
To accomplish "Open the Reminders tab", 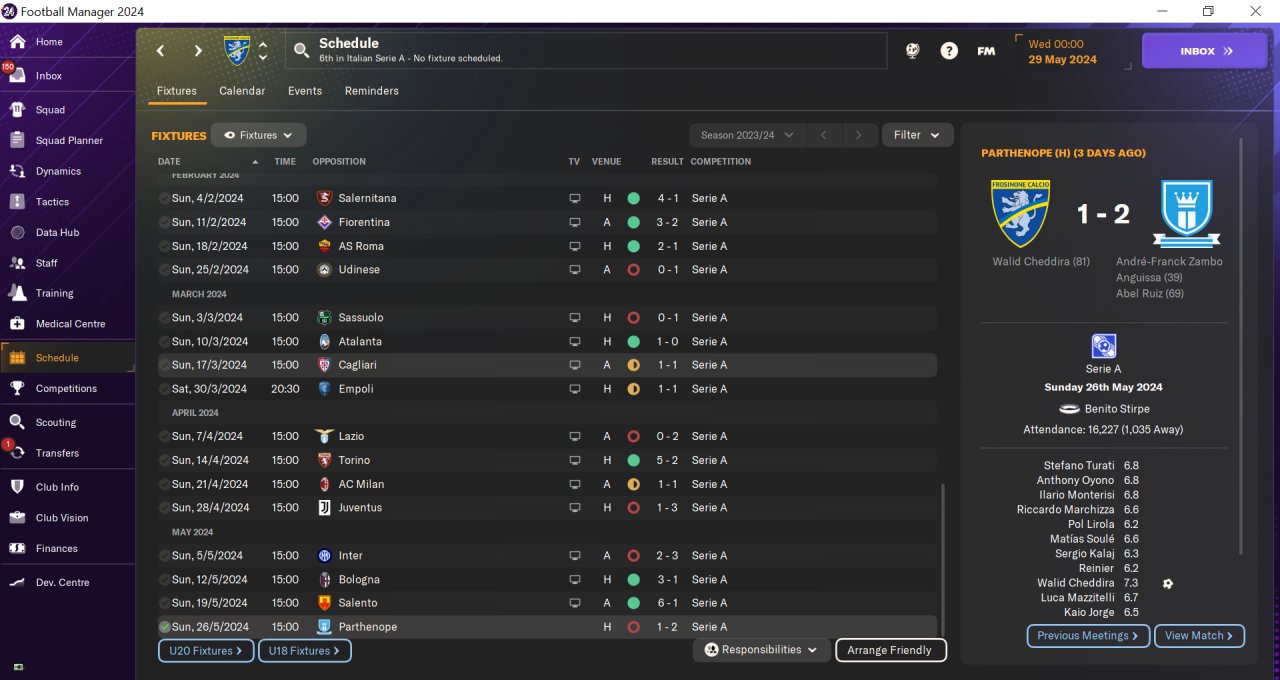I will [x=372, y=91].
